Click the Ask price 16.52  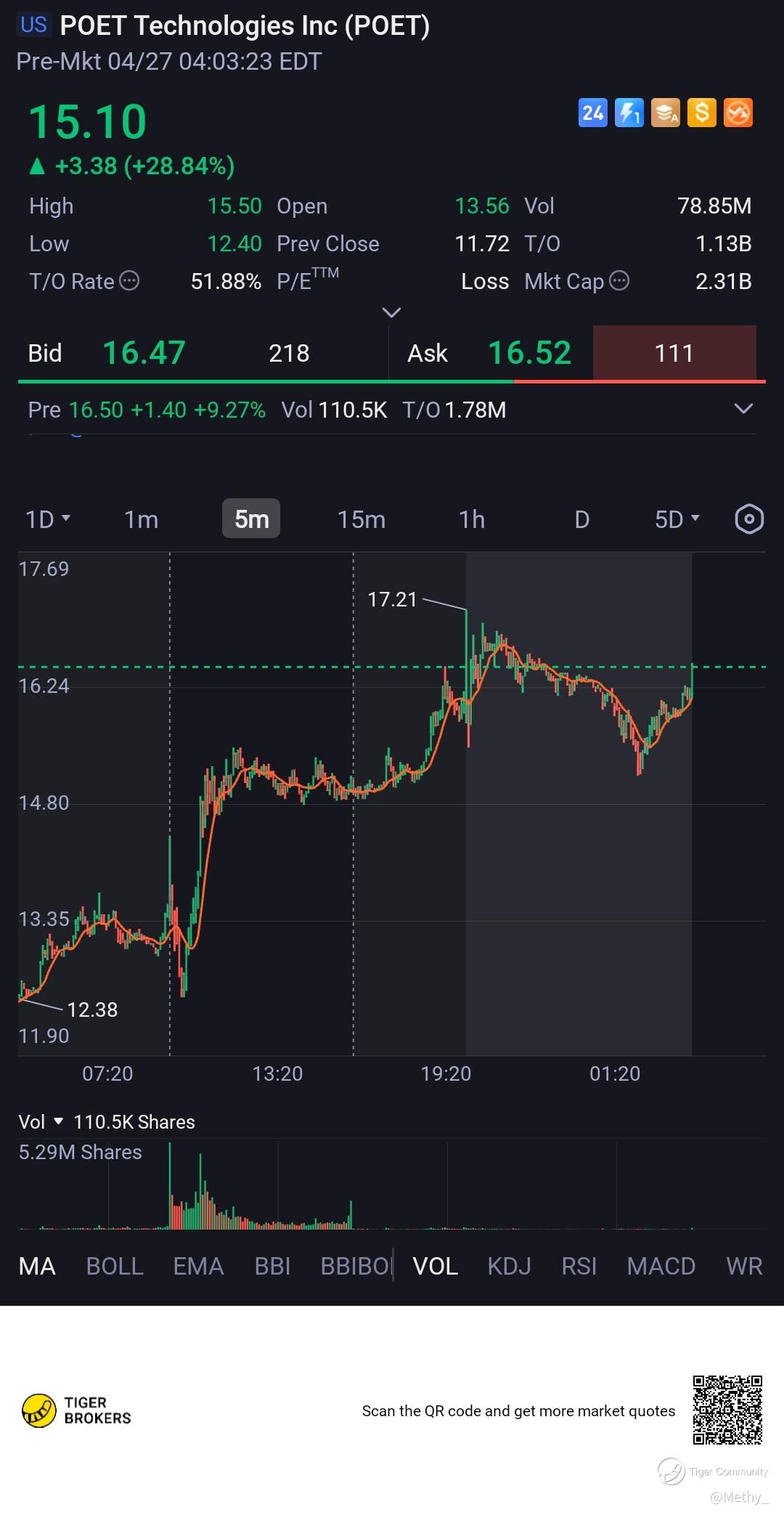point(529,353)
